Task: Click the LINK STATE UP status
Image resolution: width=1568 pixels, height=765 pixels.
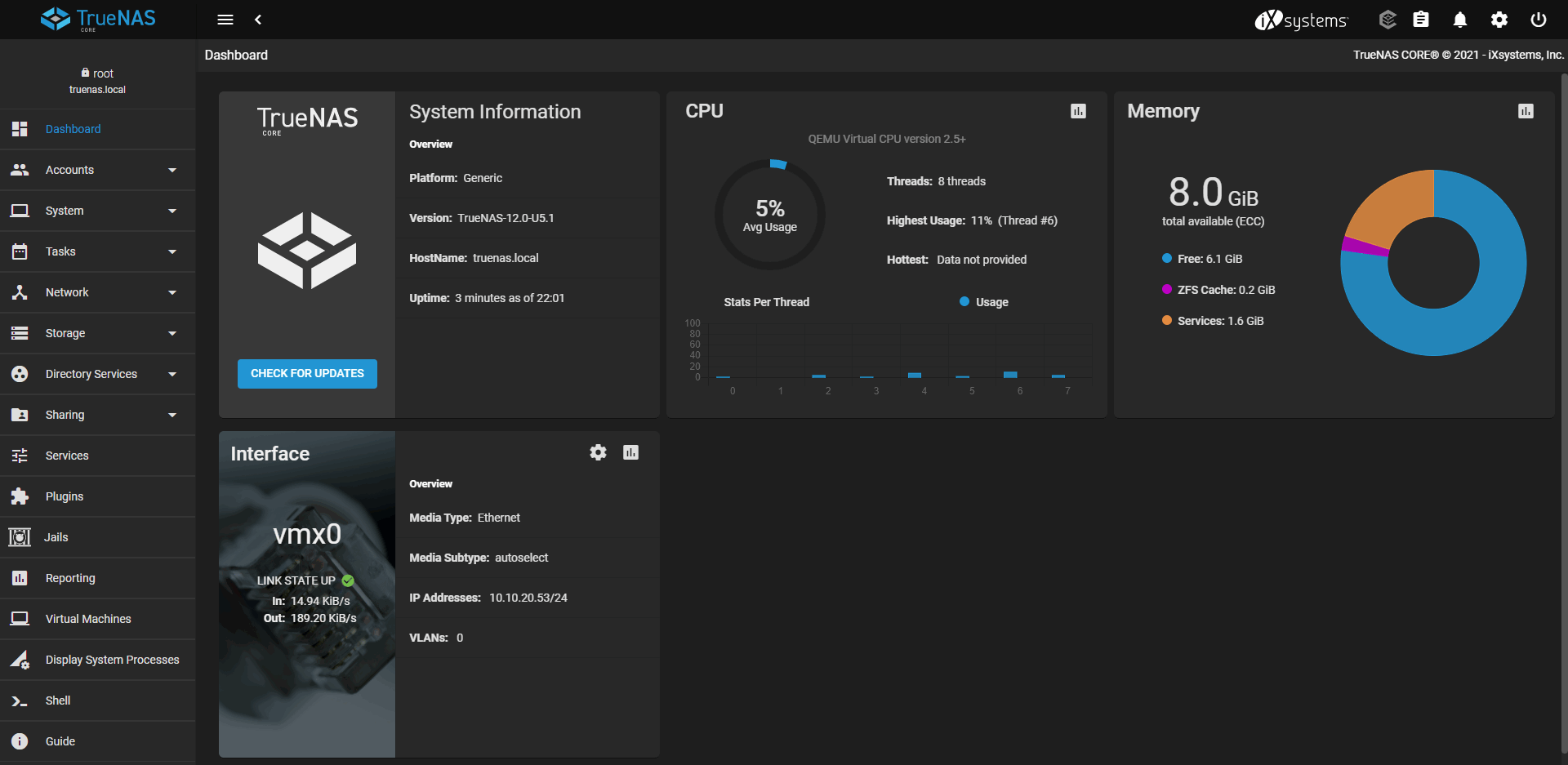Action: tap(305, 580)
